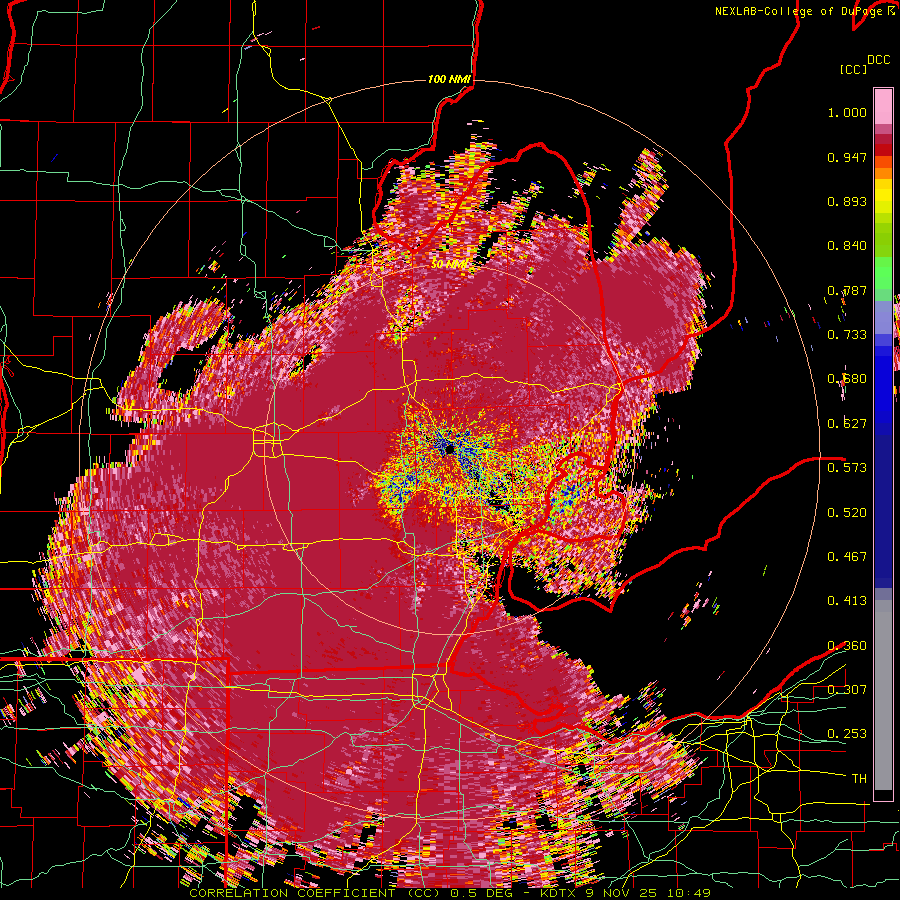Pick the pink segment of the color bar

click(x=883, y=106)
